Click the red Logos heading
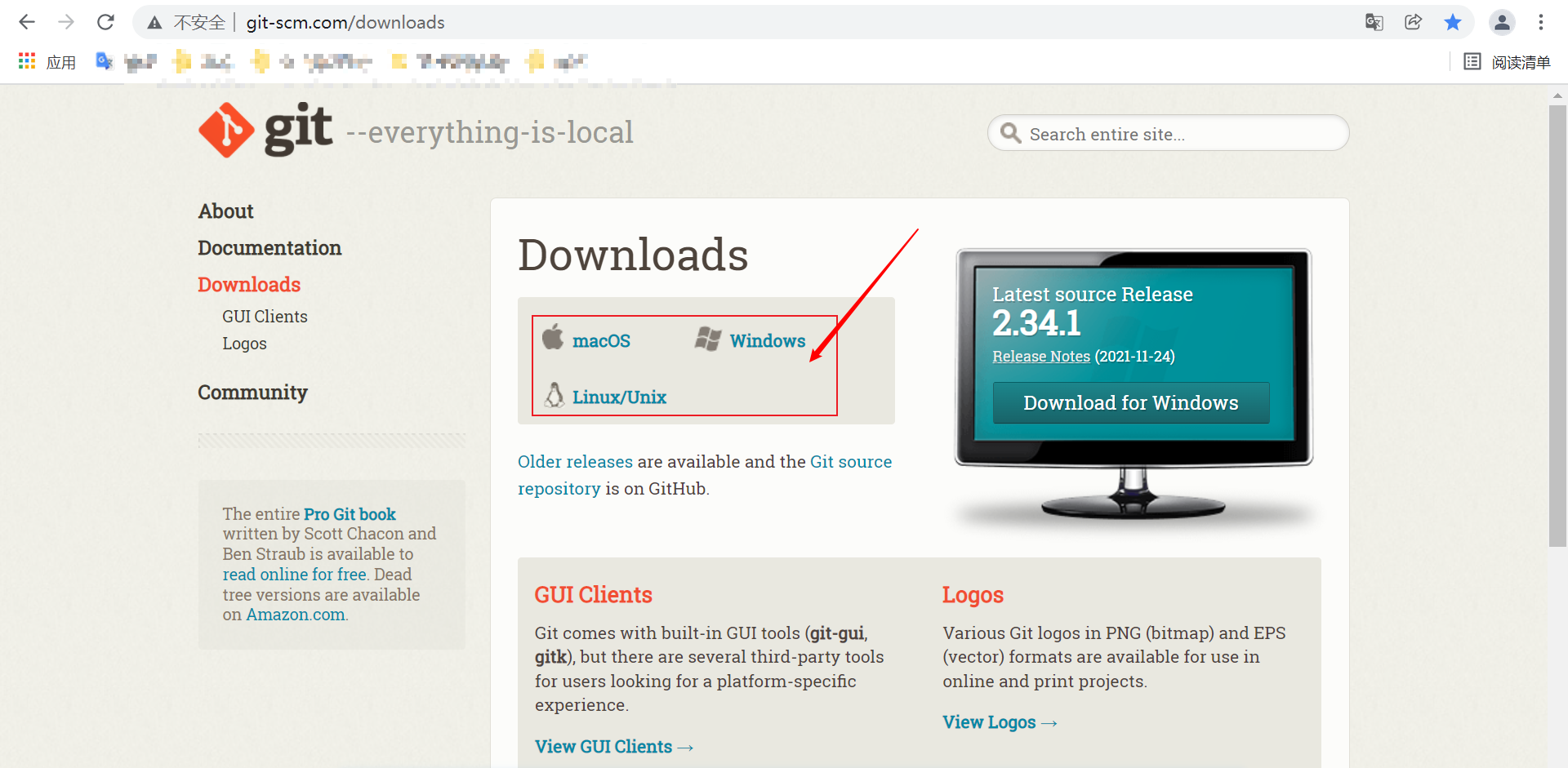The image size is (1568, 768). tap(973, 596)
